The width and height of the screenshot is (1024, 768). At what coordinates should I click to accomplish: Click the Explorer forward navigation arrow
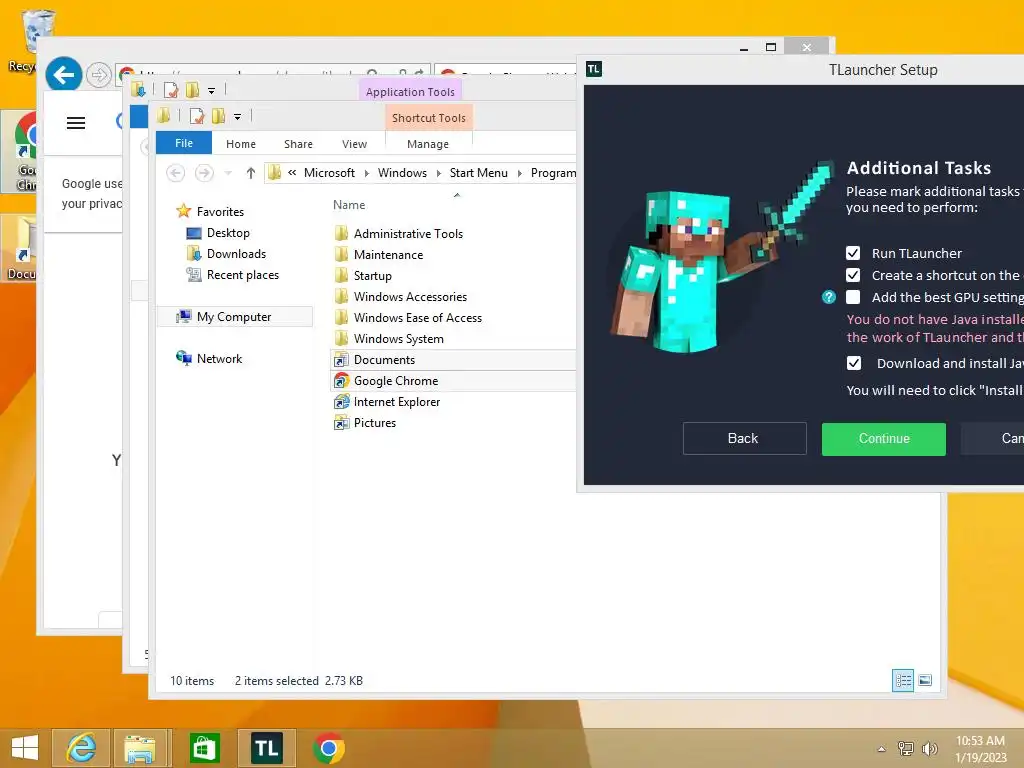[x=204, y=172]
